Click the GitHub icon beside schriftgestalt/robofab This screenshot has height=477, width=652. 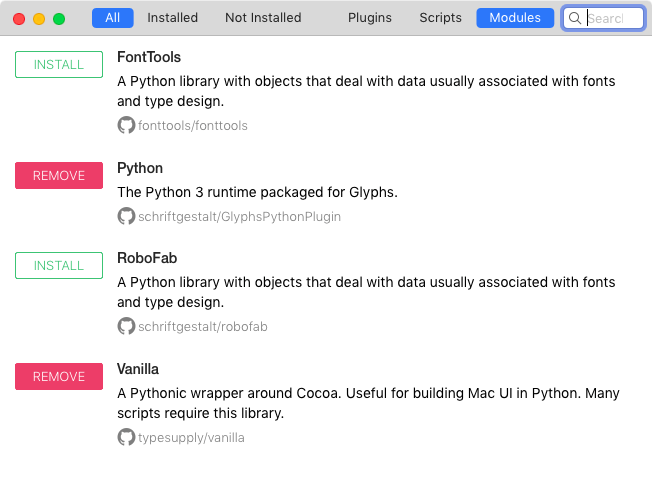point(126,326)
